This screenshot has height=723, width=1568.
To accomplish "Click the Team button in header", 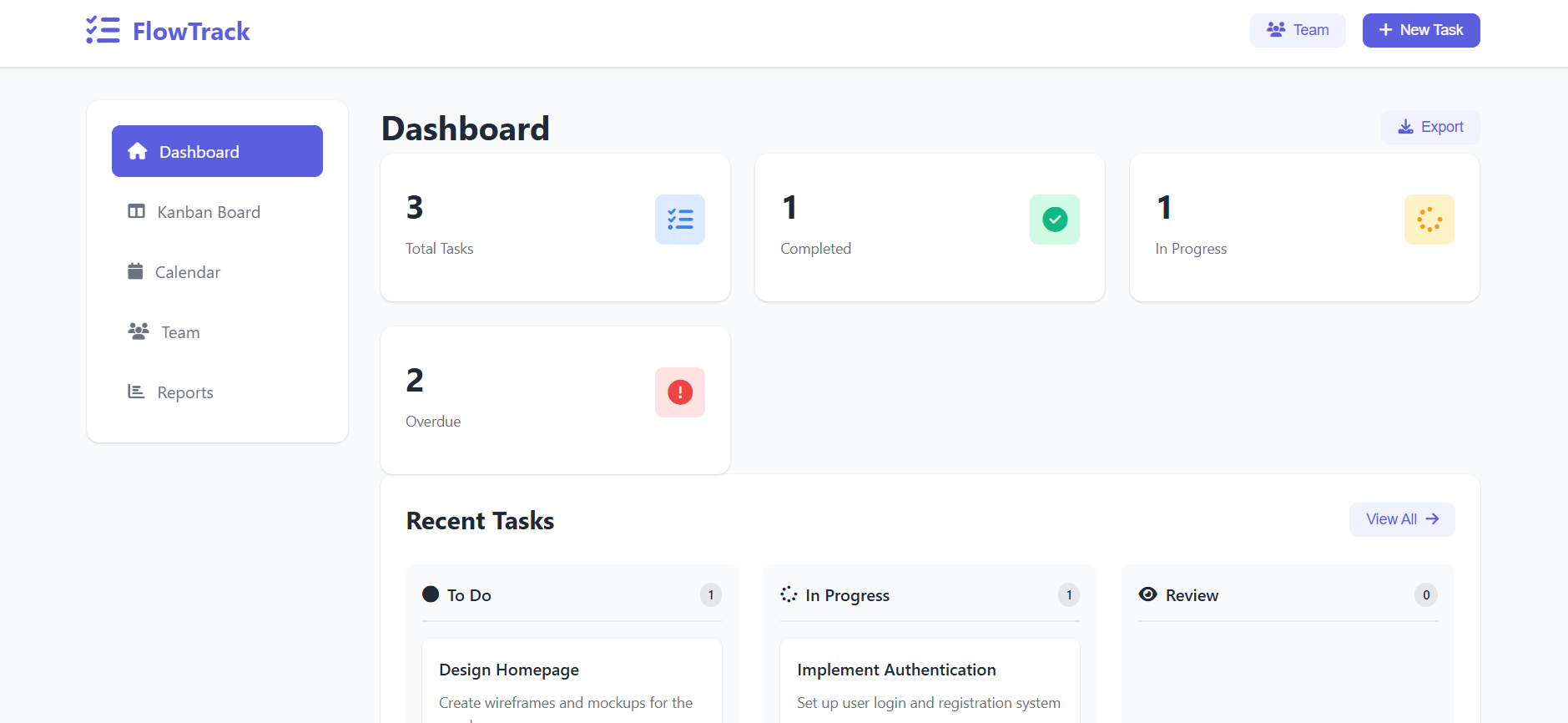I will coord(1297,30).
